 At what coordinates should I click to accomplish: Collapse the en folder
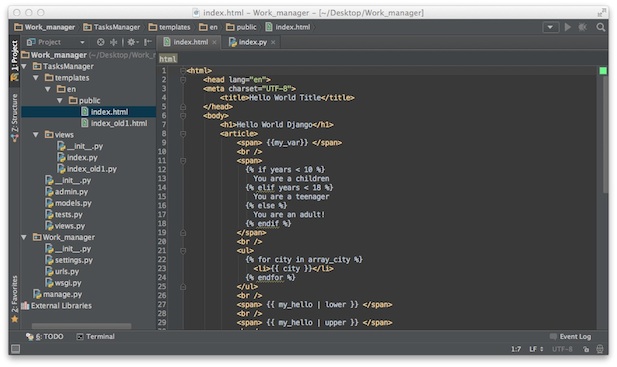pyautogui.click(x=48, y=89)
